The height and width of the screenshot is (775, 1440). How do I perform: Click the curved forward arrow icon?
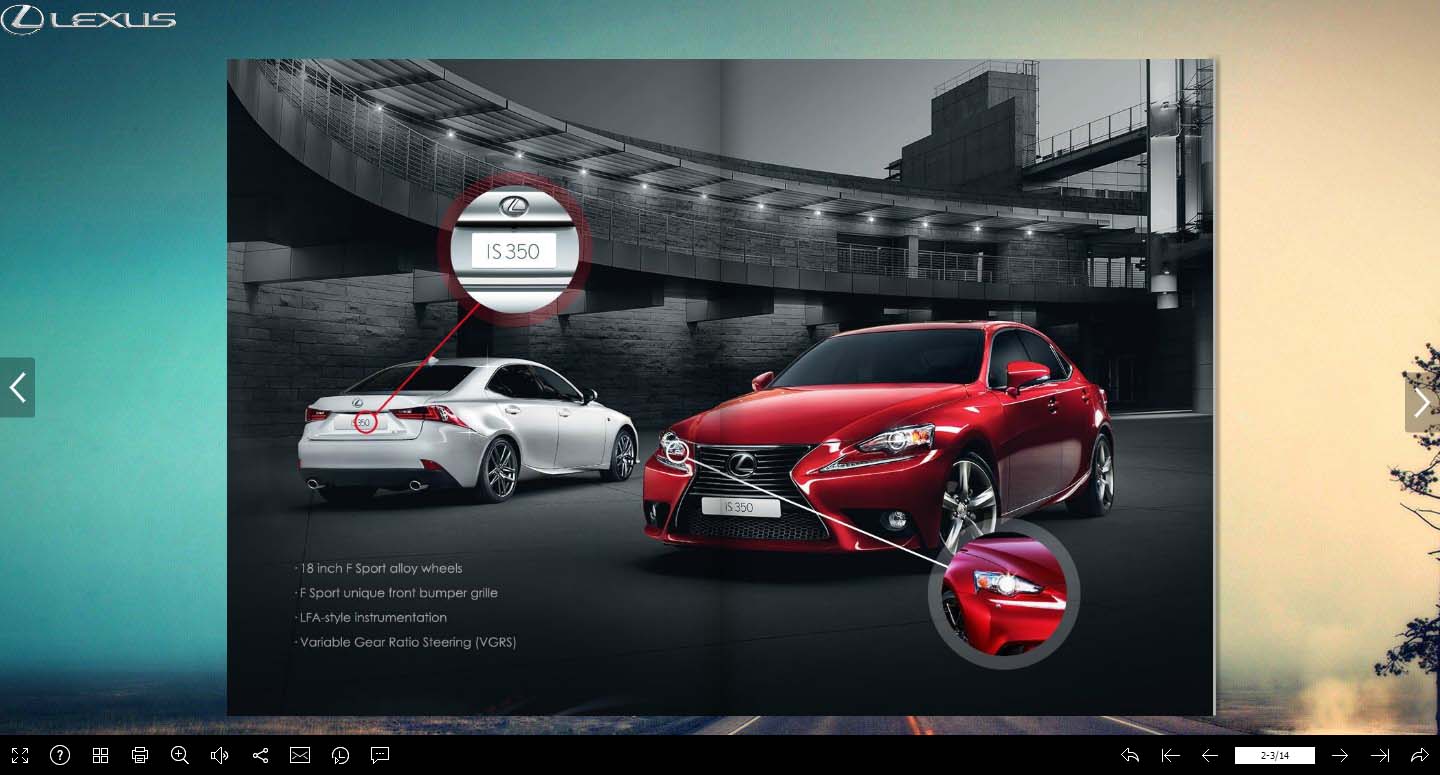point(1420,755)
